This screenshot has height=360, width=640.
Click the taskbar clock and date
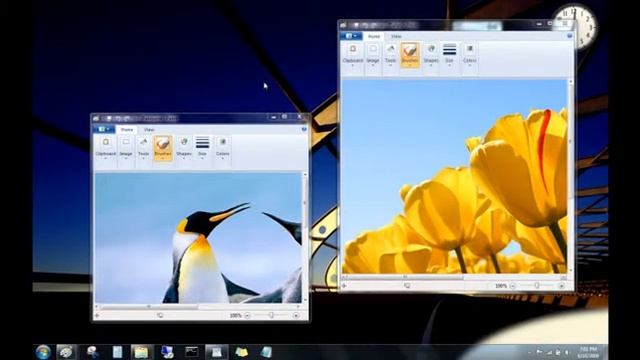coord(588,352)
